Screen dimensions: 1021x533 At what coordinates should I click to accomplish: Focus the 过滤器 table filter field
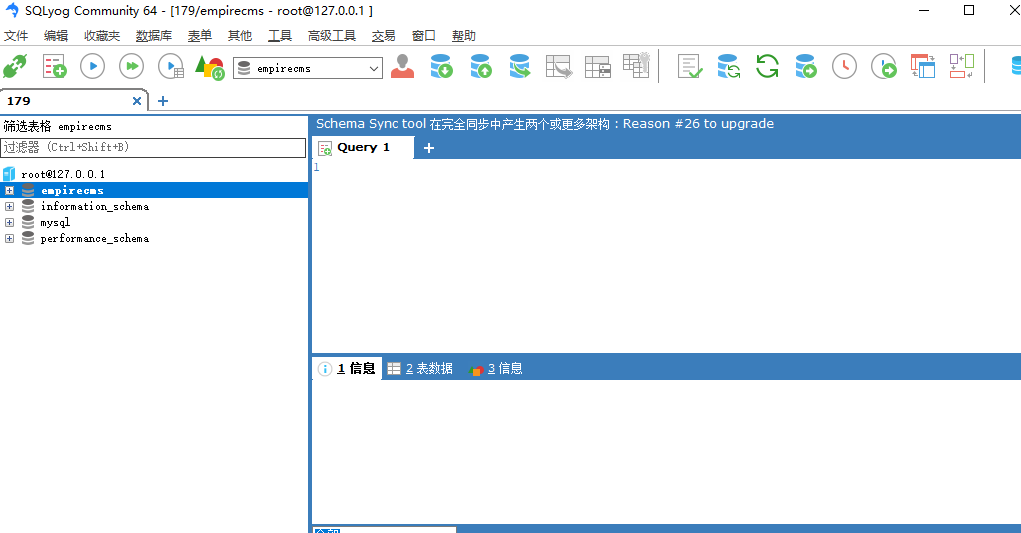153,148
